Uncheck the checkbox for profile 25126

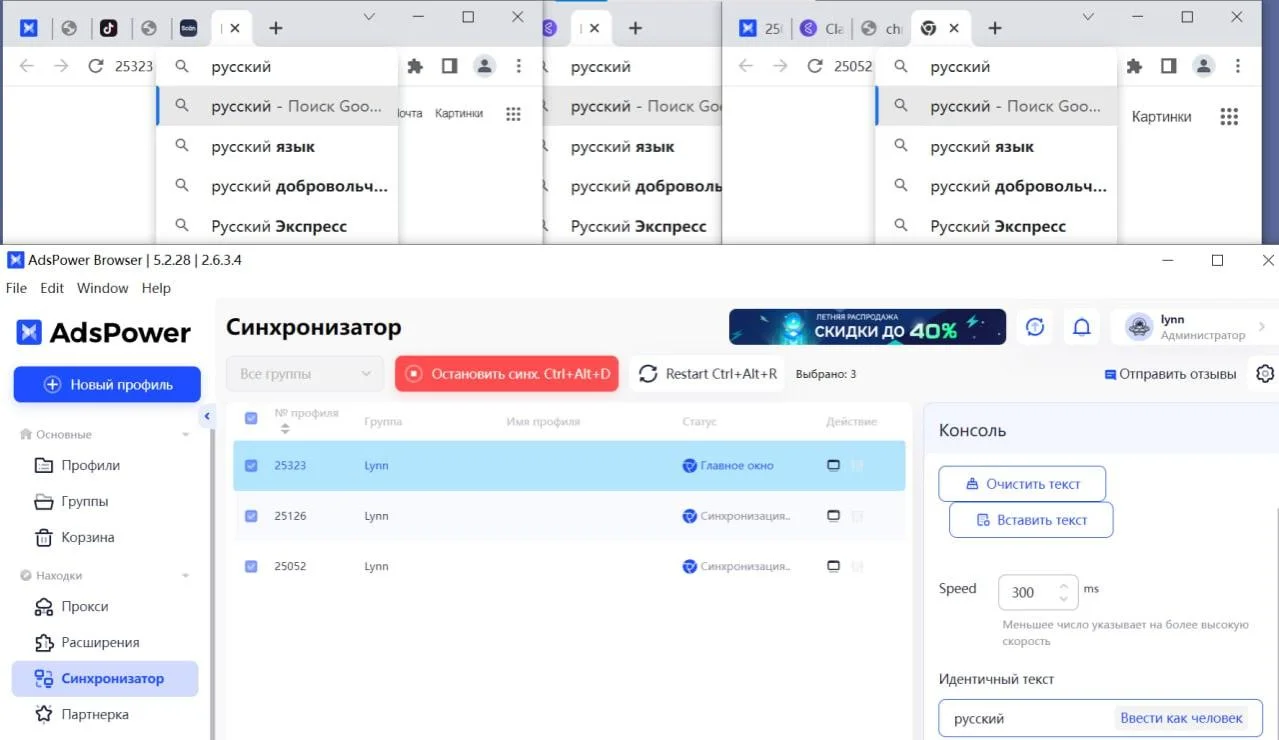[x=251, y=515]
